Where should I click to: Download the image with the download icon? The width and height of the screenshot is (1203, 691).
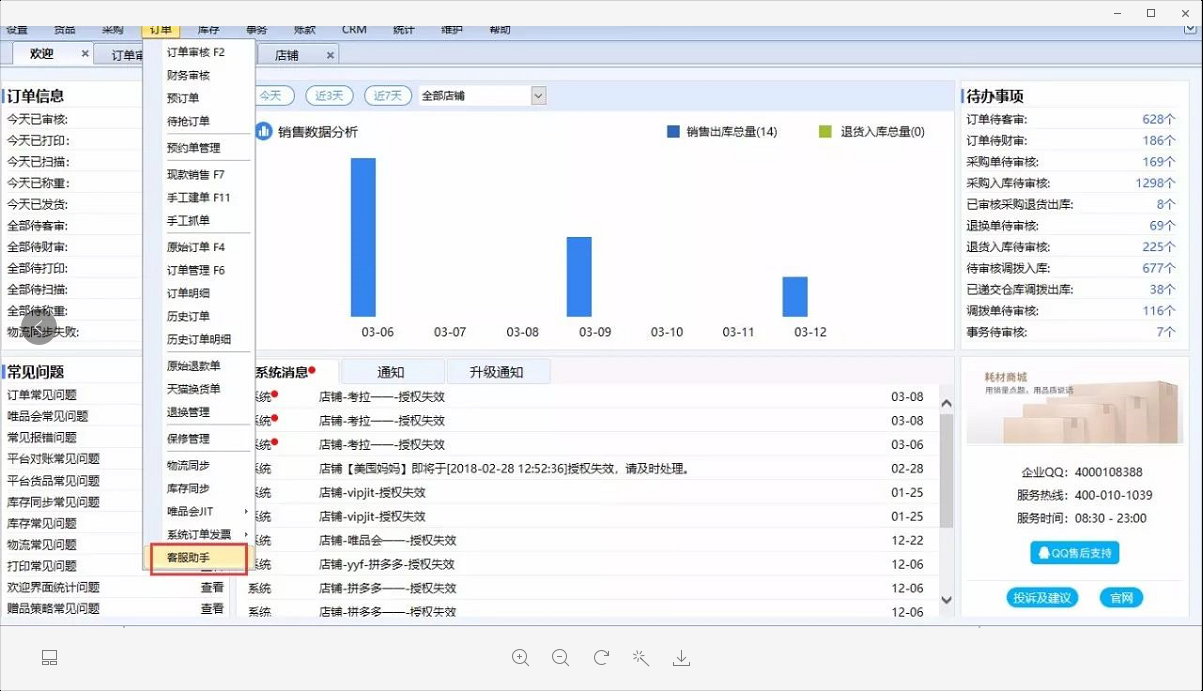(681, 657)
